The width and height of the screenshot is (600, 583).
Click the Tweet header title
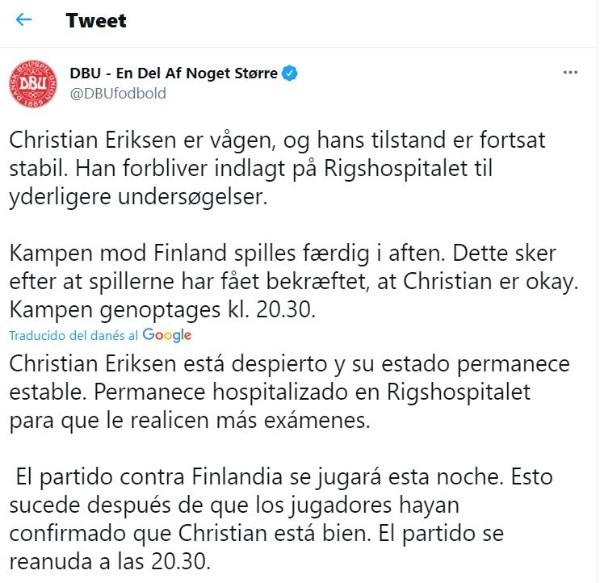pyautogui.click(x=96, y=20)
